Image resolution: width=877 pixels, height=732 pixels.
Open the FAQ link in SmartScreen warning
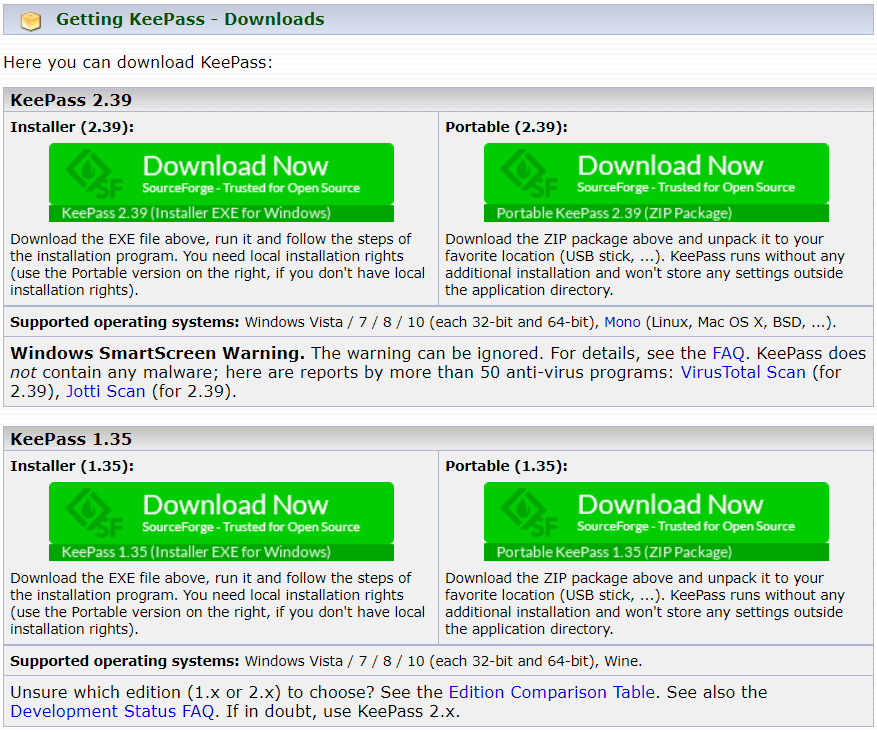(728, 353)
